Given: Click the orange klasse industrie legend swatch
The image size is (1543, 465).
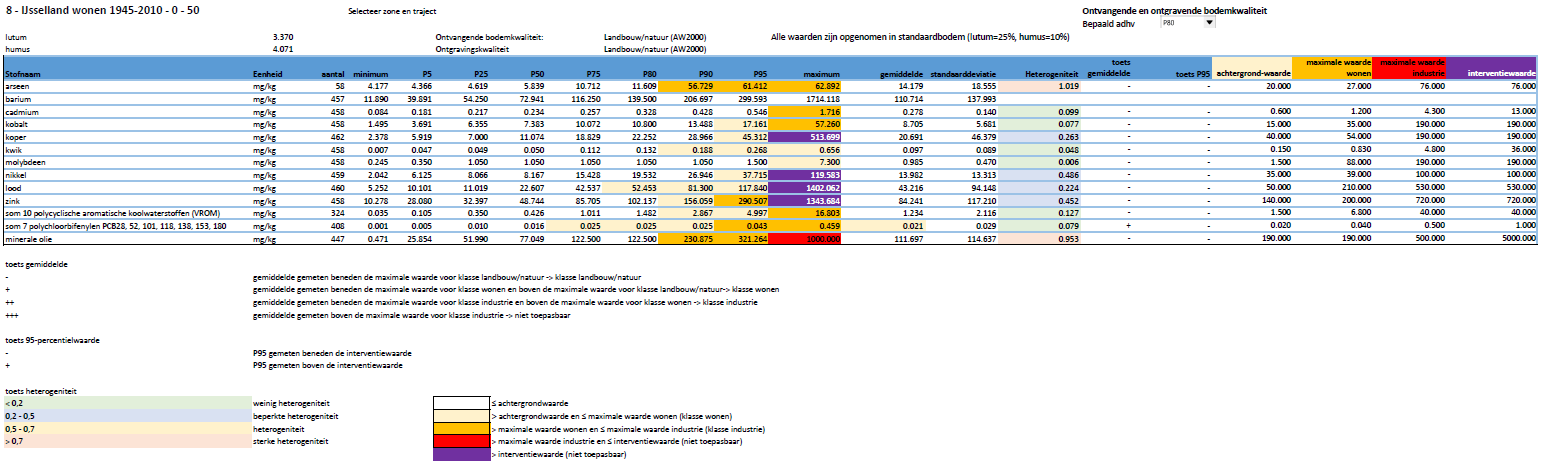Looking at the screenshot, I should [468, 427].
